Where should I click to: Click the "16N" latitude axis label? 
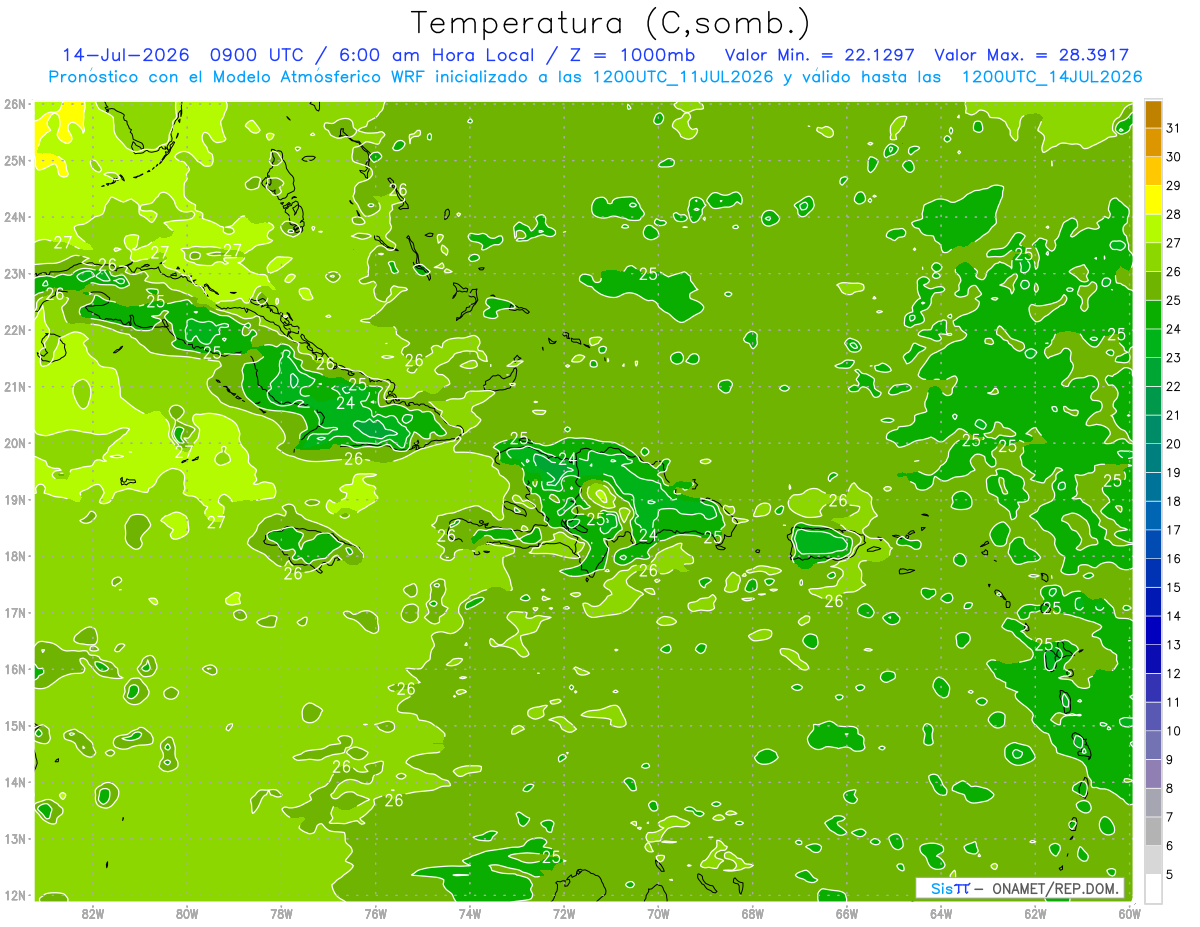click(14, 669)
